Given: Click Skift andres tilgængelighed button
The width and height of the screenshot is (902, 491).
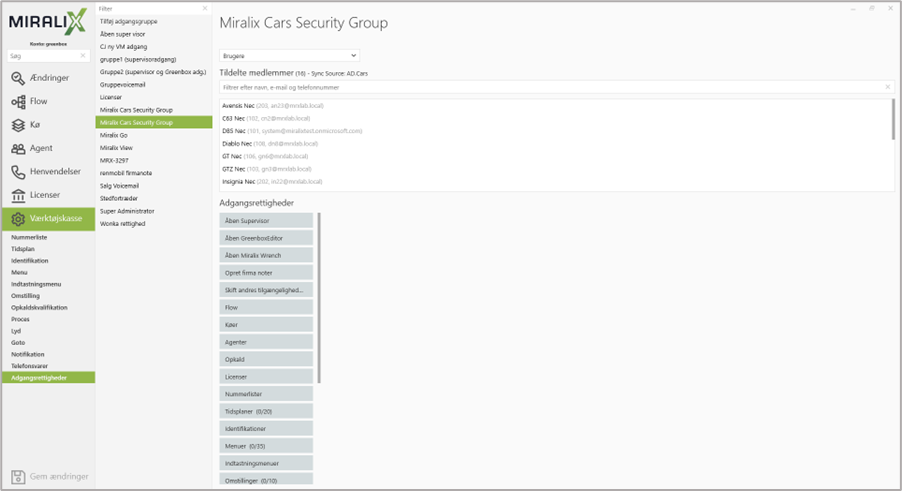Looking at the screenshot, I should (x=266, y=290).
